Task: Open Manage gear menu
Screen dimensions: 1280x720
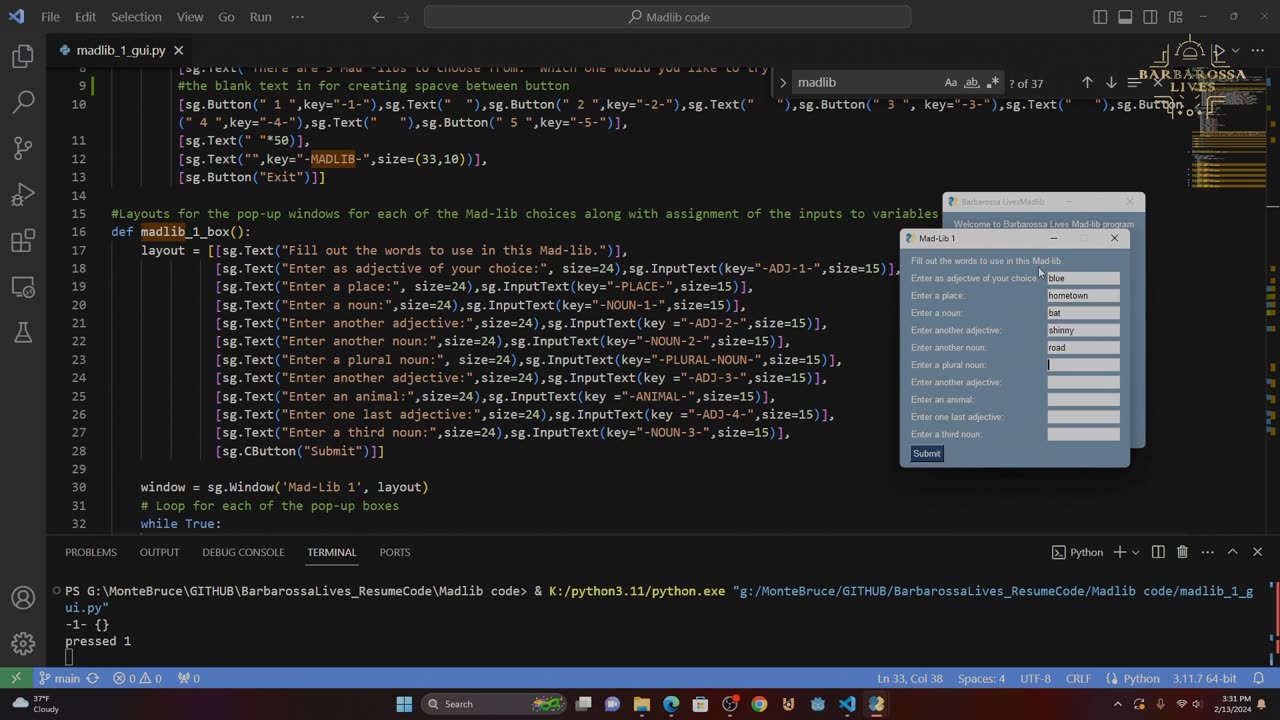Action: pos(23,644)
